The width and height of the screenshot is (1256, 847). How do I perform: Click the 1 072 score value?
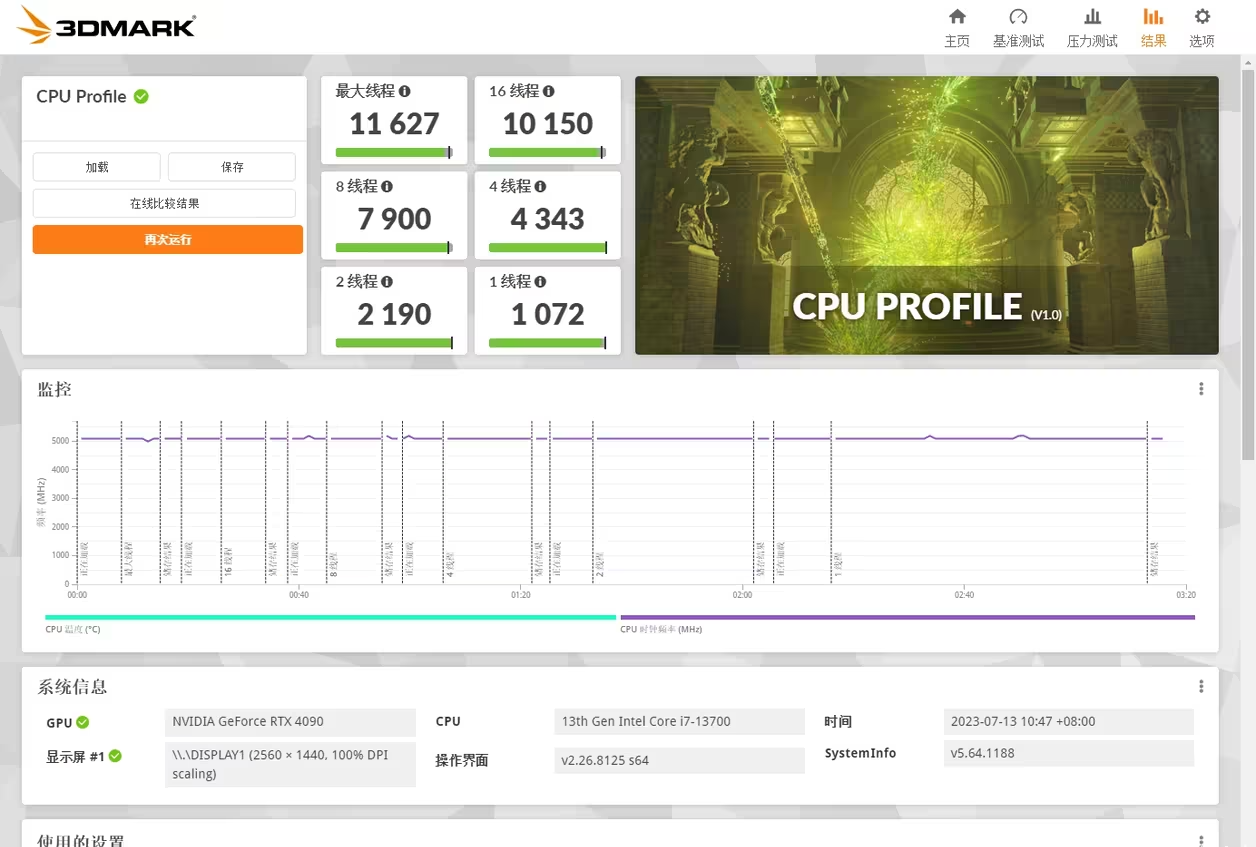548,314
